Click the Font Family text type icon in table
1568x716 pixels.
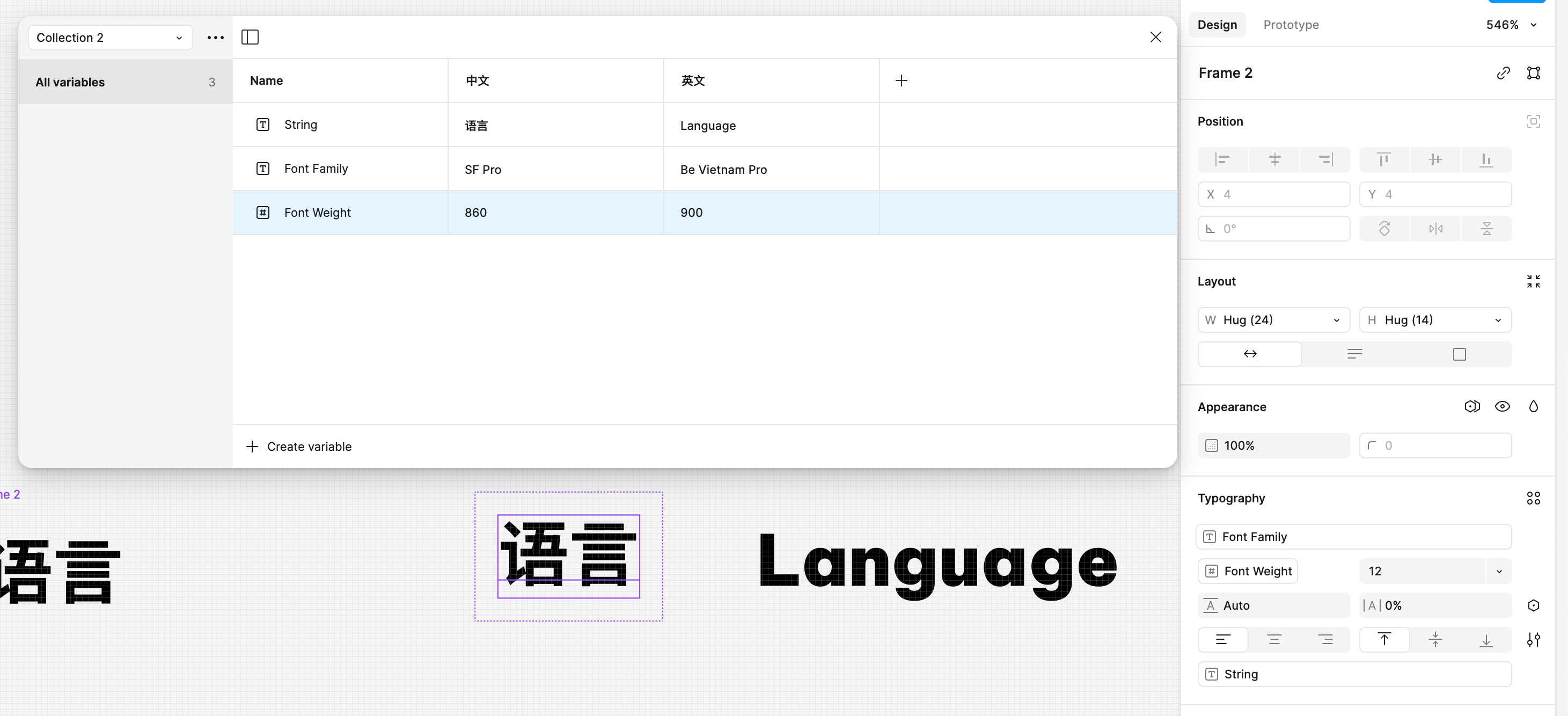click(262, 169)
